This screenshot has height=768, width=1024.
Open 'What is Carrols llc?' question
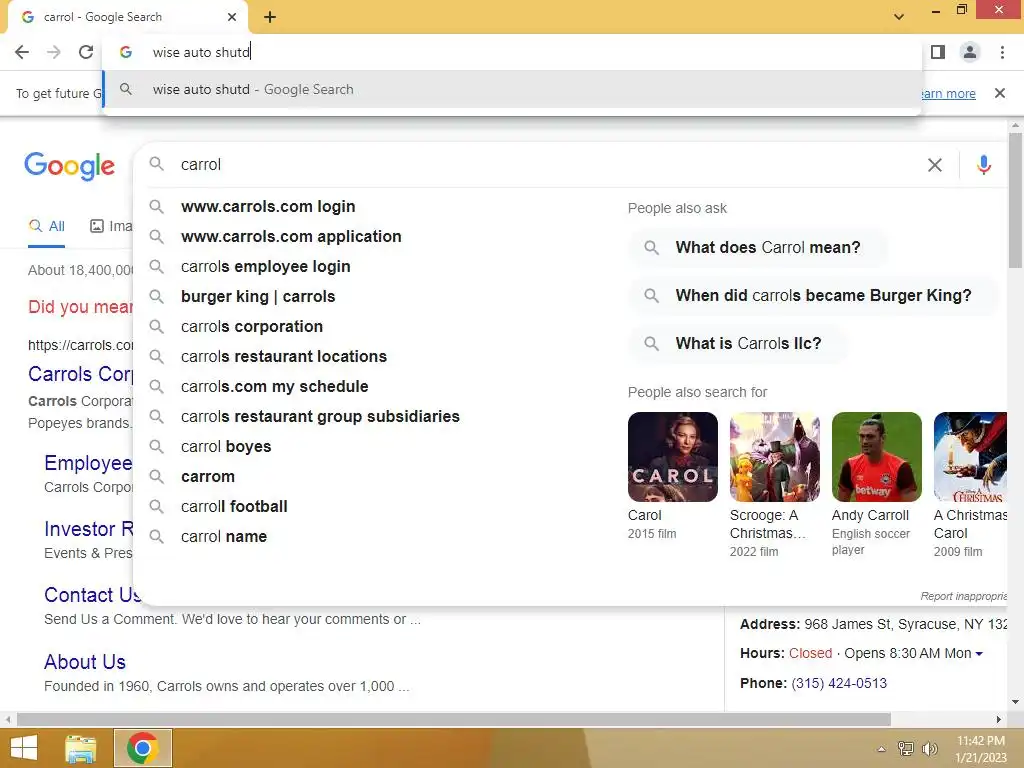coord(738,344)
